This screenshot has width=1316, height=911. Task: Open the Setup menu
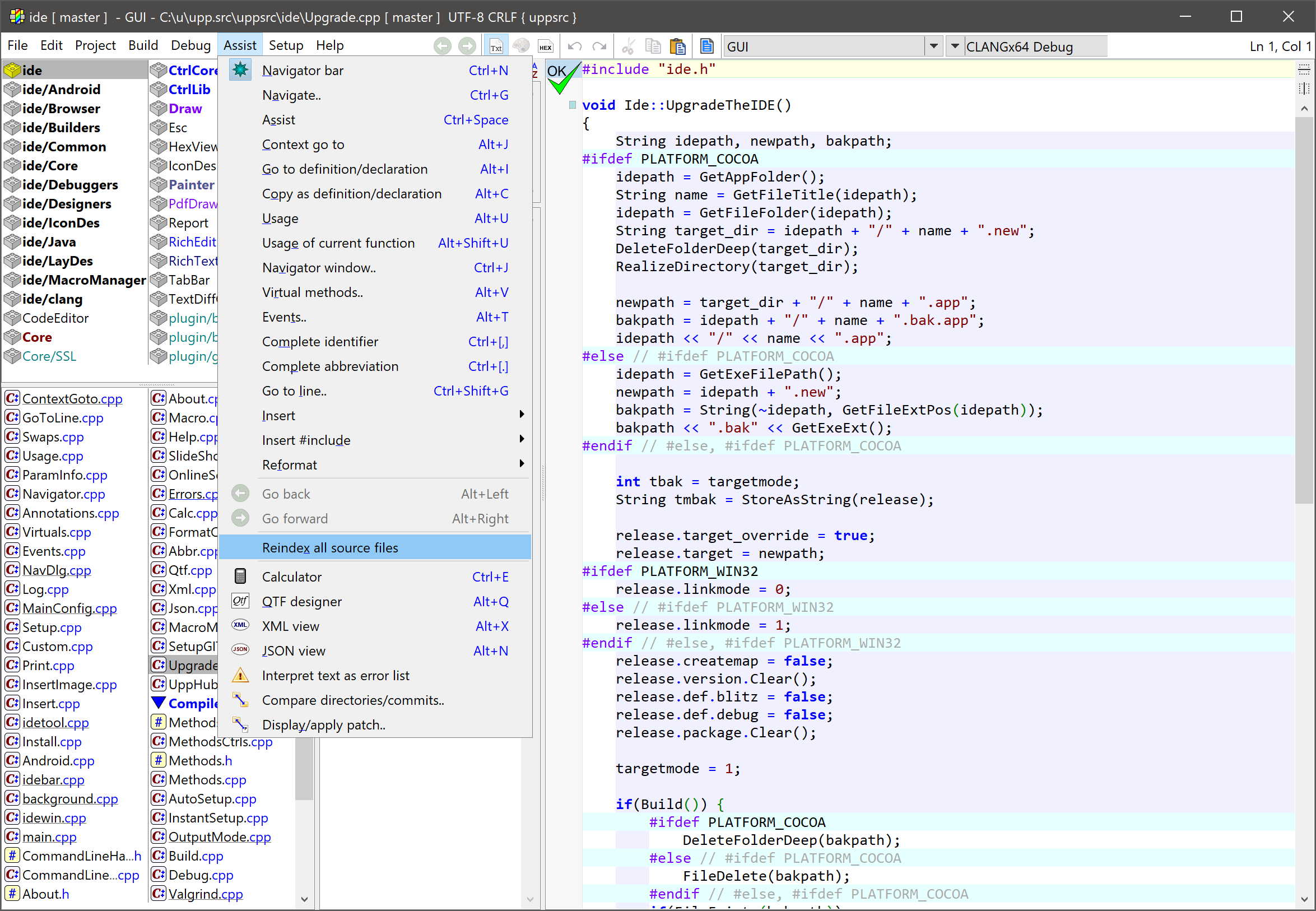pyautogui.click(x=286, y=45)
